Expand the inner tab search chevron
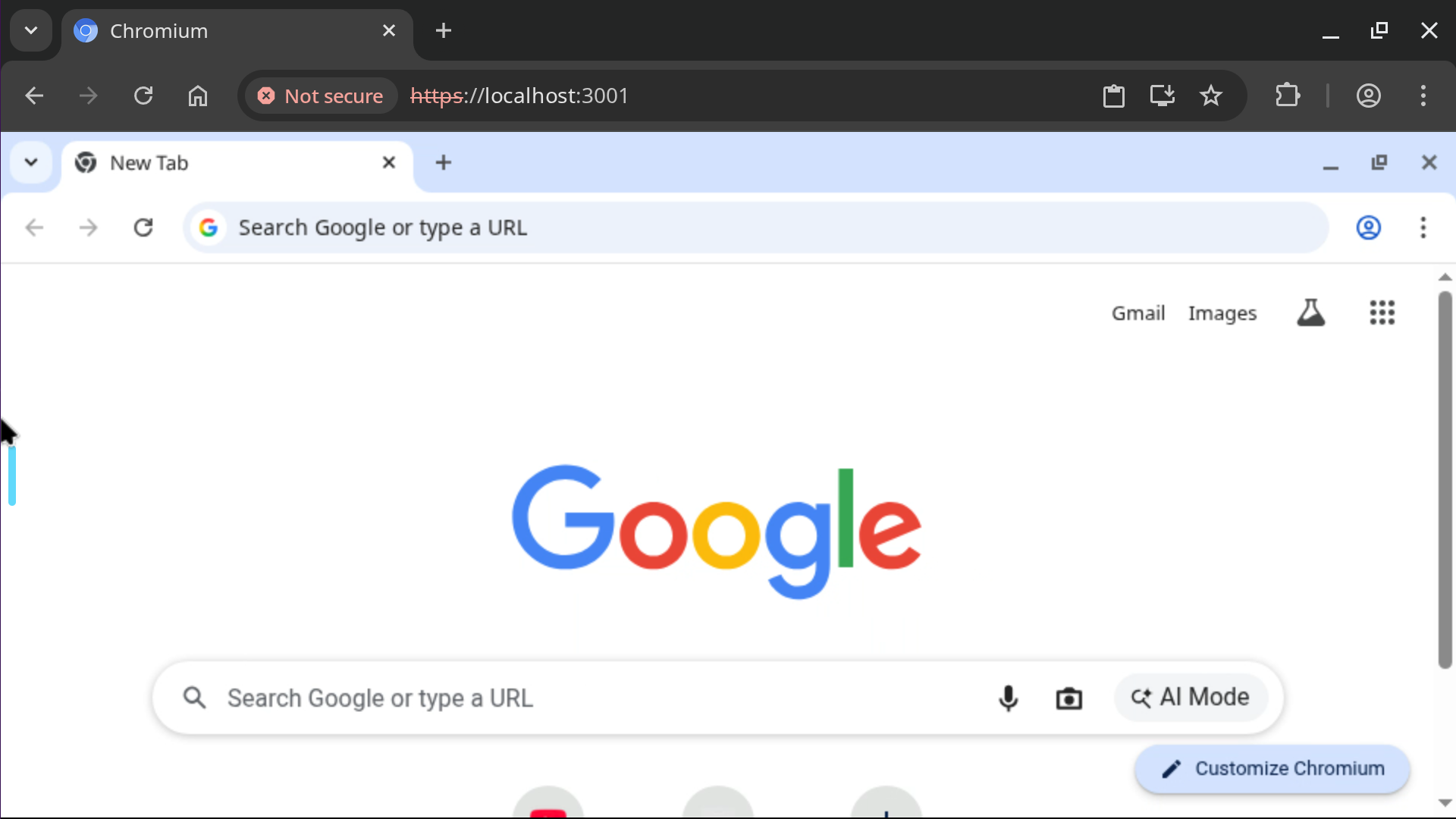This screenshot has width=1456, height=819. (31, 162)
